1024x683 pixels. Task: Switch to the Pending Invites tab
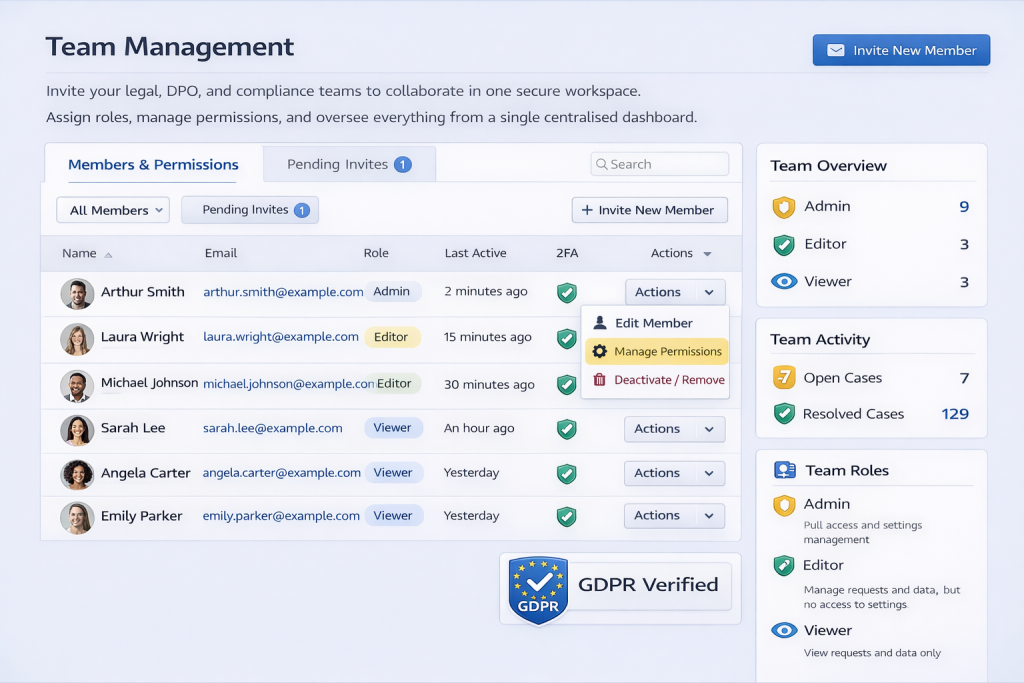point(348,164)
